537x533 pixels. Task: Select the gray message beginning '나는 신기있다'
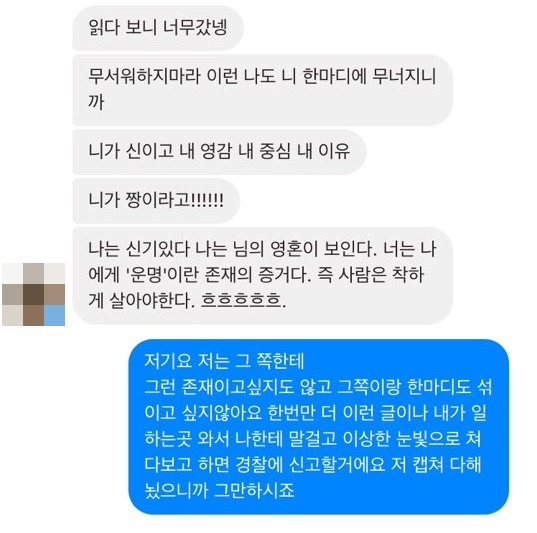click(x=262, y=275)
